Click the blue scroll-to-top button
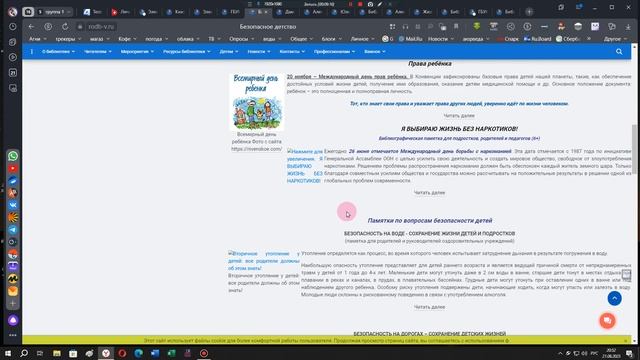Screen dimensions: 640x360 point(614,298)
